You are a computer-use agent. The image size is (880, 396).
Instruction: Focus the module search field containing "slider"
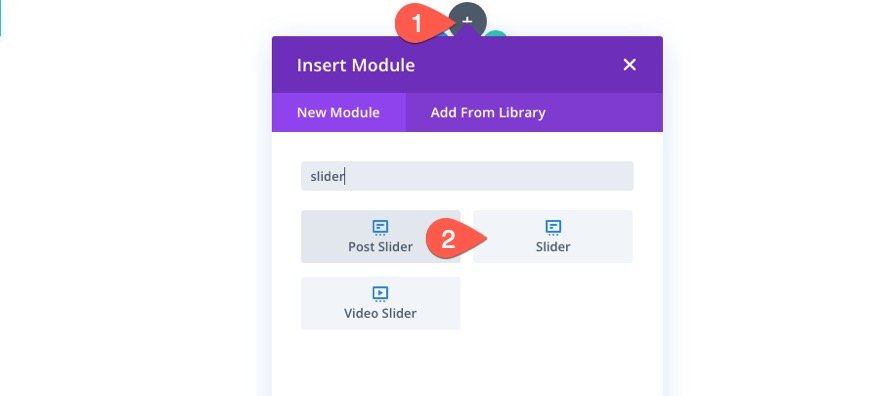467,176
